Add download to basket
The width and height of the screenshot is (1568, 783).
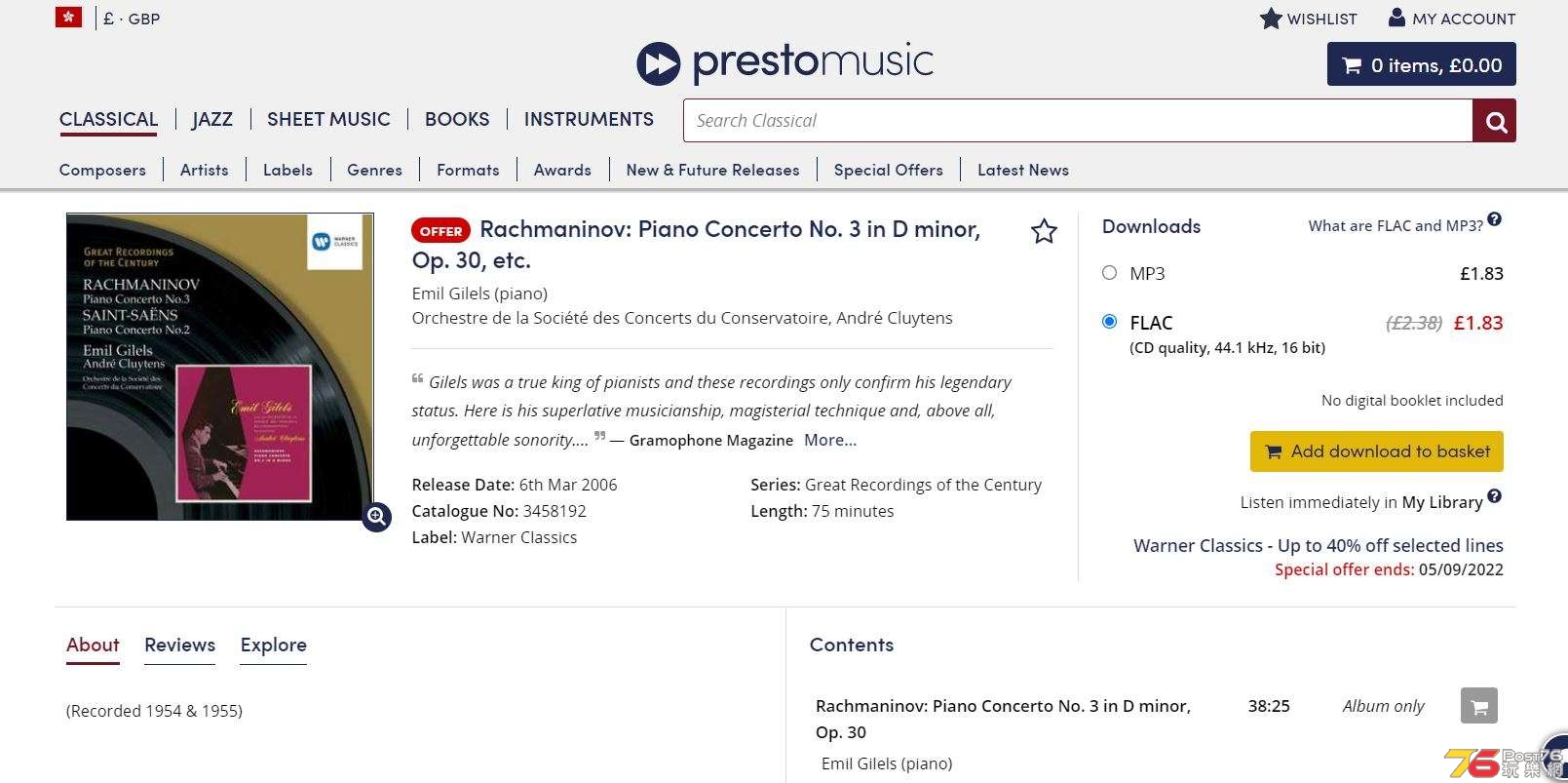1376,451
